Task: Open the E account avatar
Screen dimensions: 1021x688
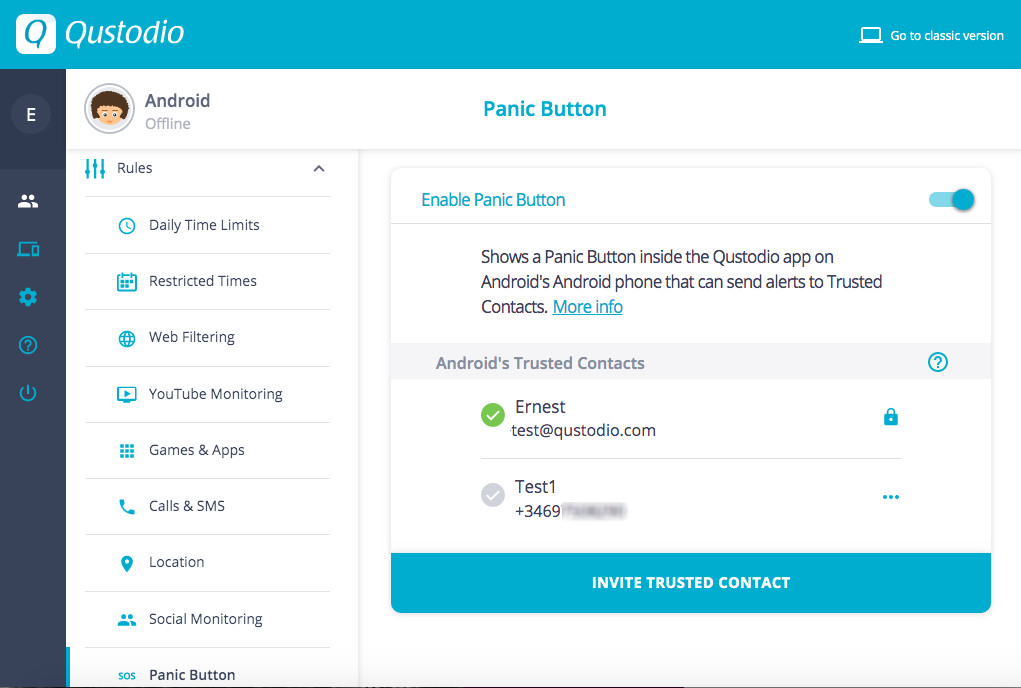Action: pyautogui.click(x=31, y=115)
